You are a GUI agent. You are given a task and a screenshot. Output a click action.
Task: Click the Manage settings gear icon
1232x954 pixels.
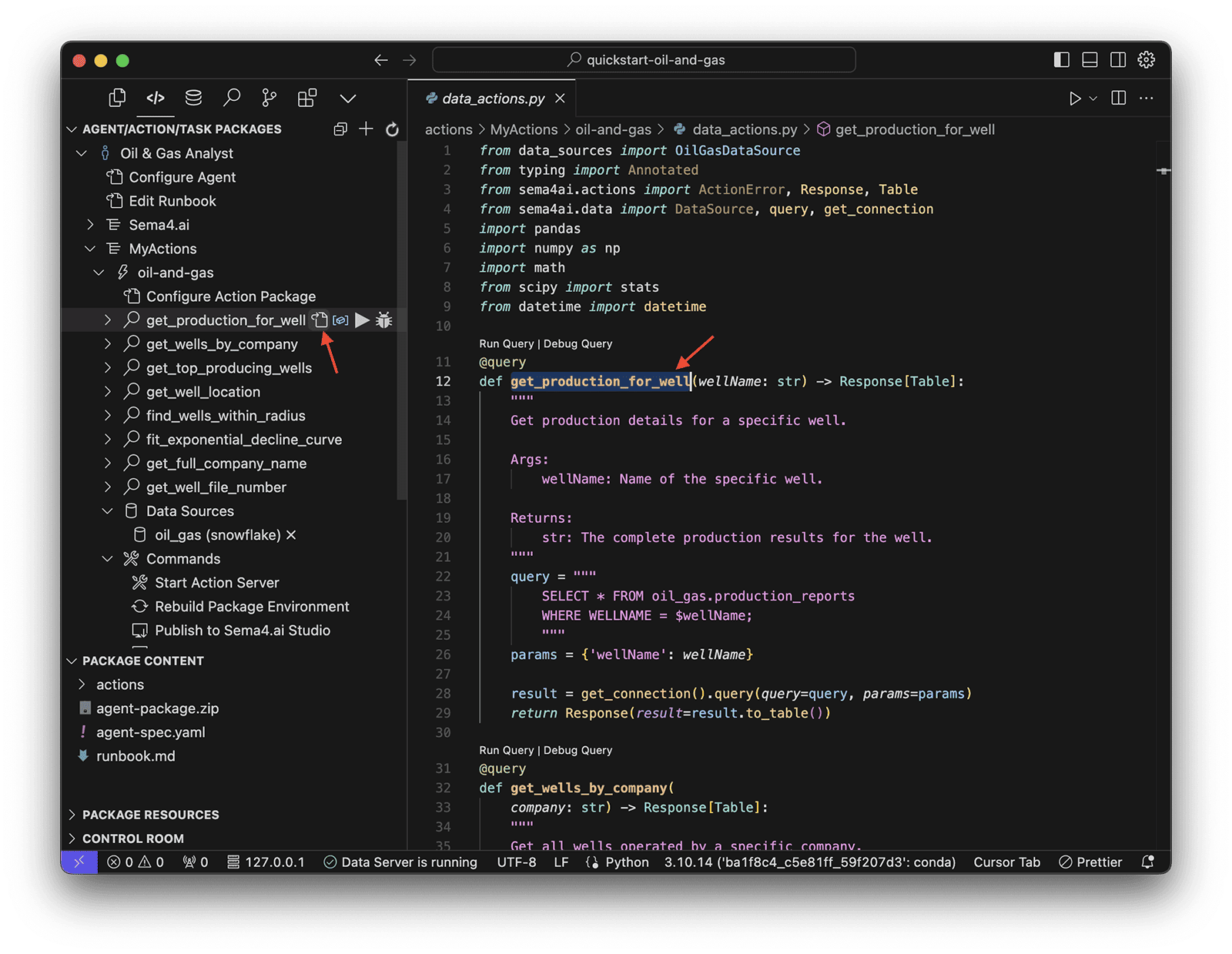pos(1146,60)
